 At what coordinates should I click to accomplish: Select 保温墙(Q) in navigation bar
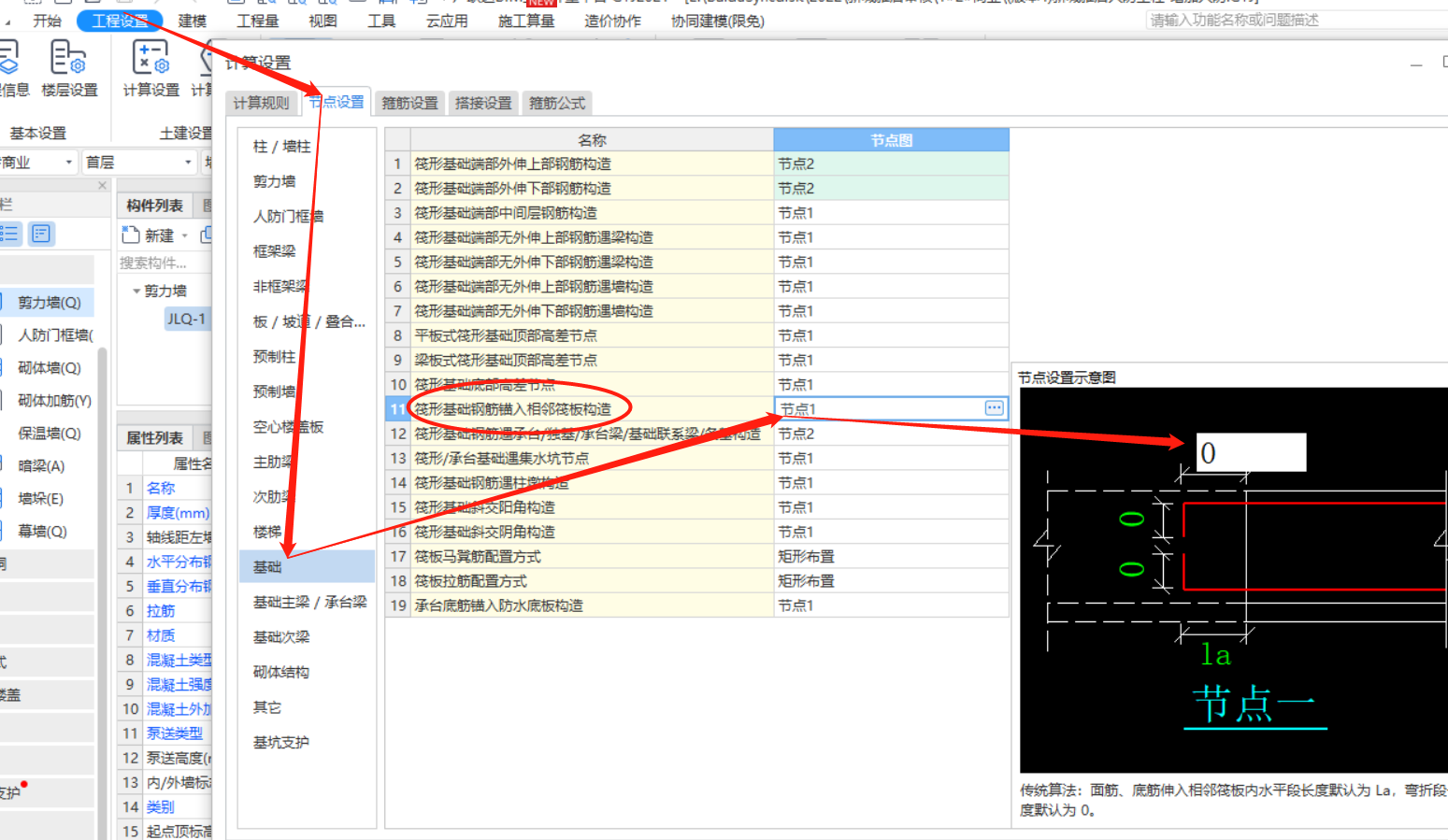[49, 434]
